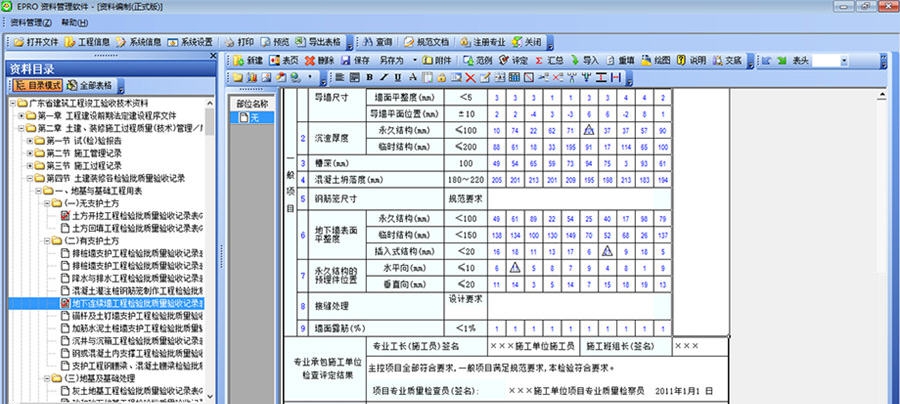Open 帮助(H) menu
This screenshot has height=404, width=900.
tap(75, 23)
